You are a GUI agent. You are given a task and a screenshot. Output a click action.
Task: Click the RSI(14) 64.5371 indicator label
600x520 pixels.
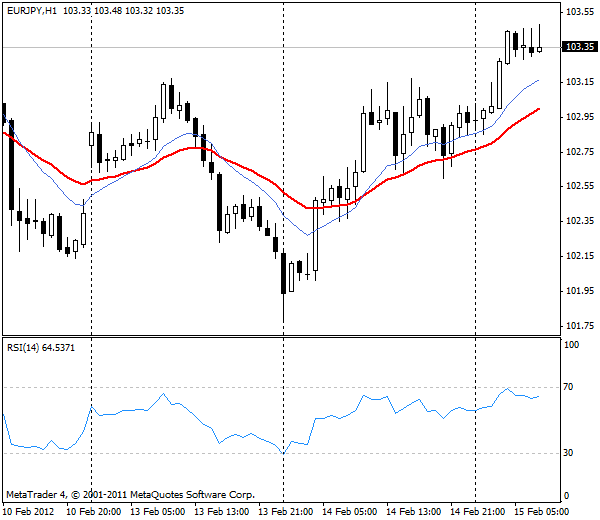click(41, 348)
